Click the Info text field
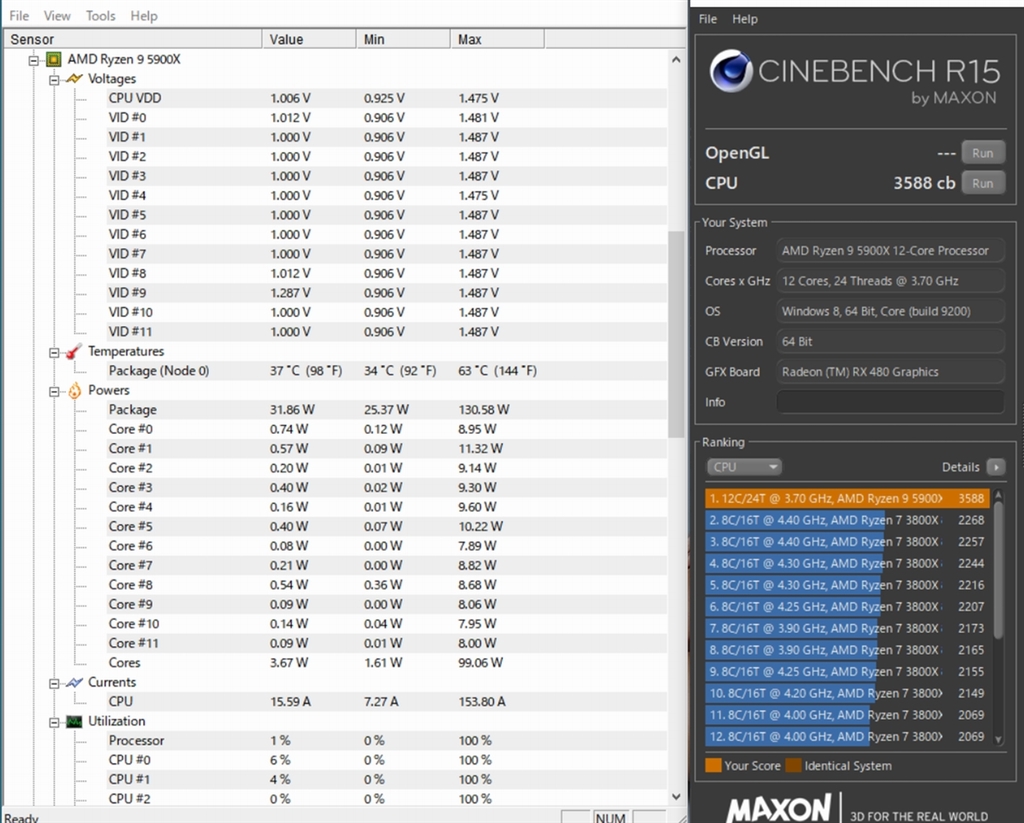This screenshot has width=1024, height=823. [890, 402]
